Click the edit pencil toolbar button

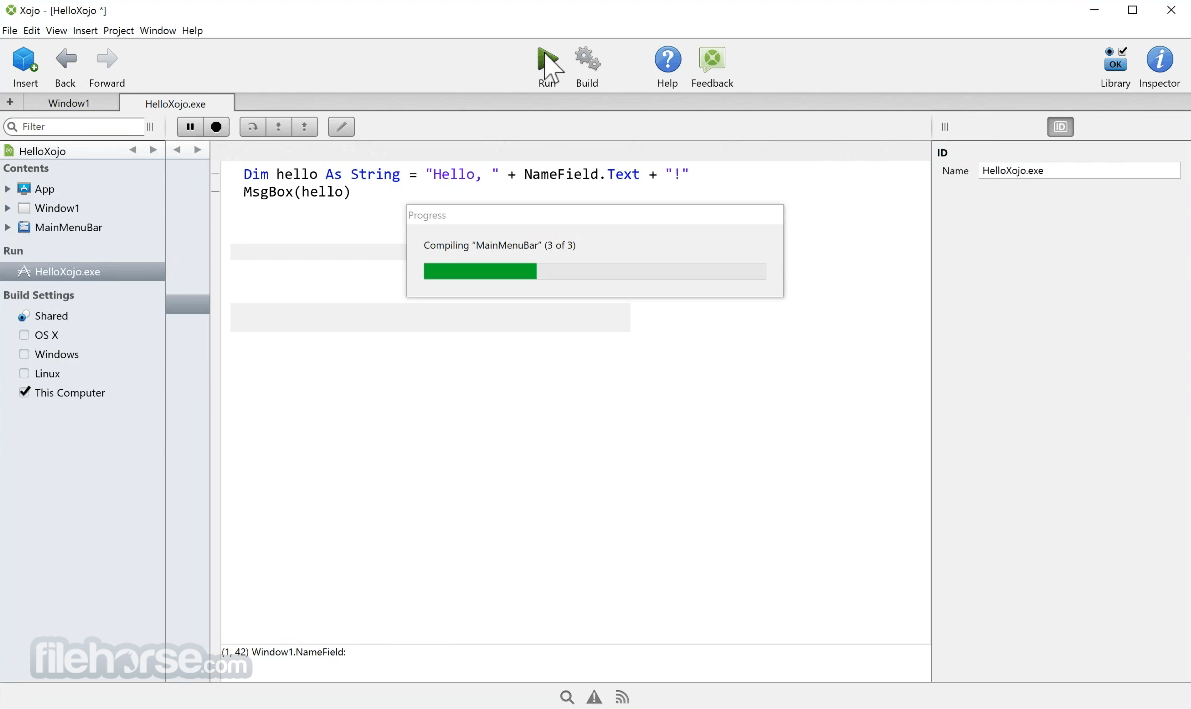[341, 127]
